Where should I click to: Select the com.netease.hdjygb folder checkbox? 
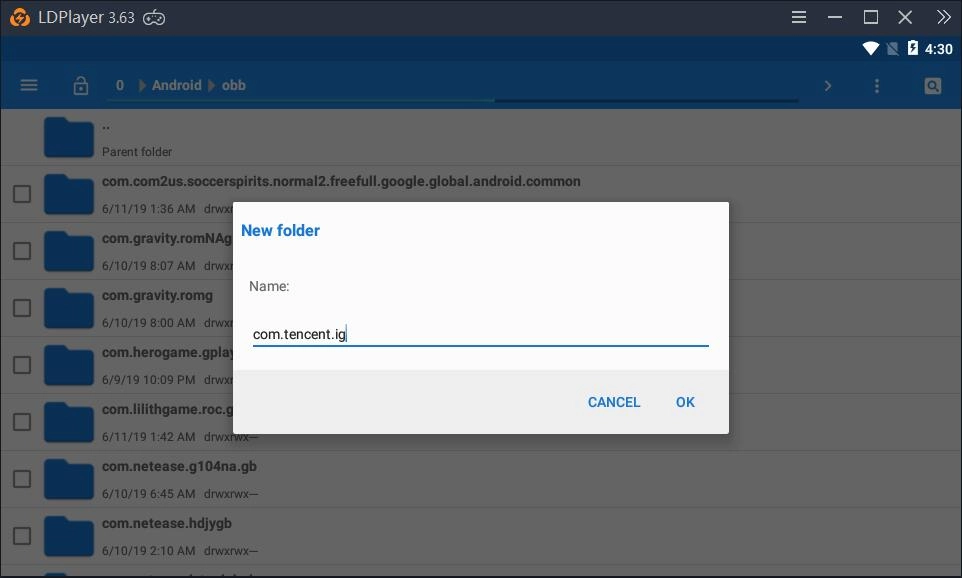point(21,536)
